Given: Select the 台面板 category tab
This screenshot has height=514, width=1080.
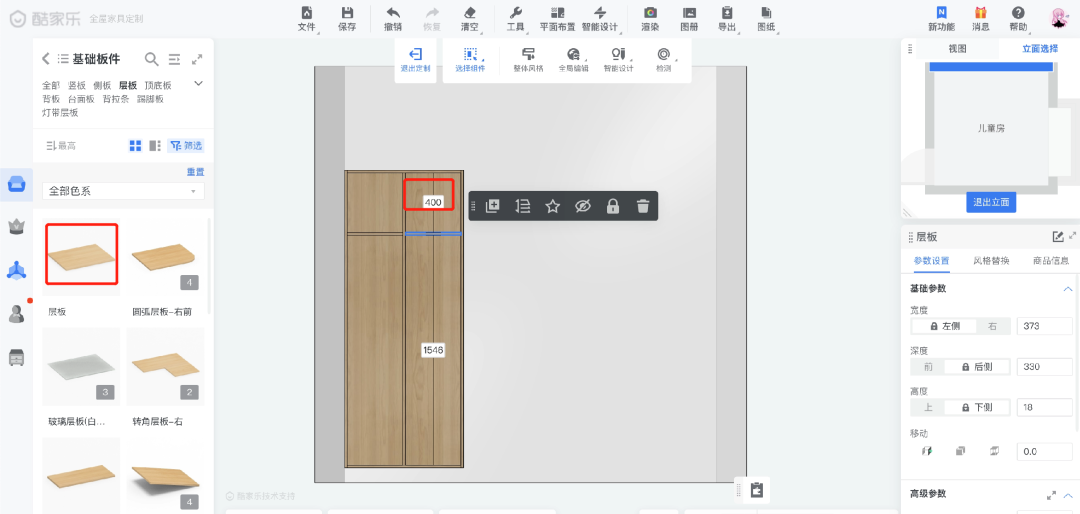Looking at the screenshot, I should click(81, 99).
